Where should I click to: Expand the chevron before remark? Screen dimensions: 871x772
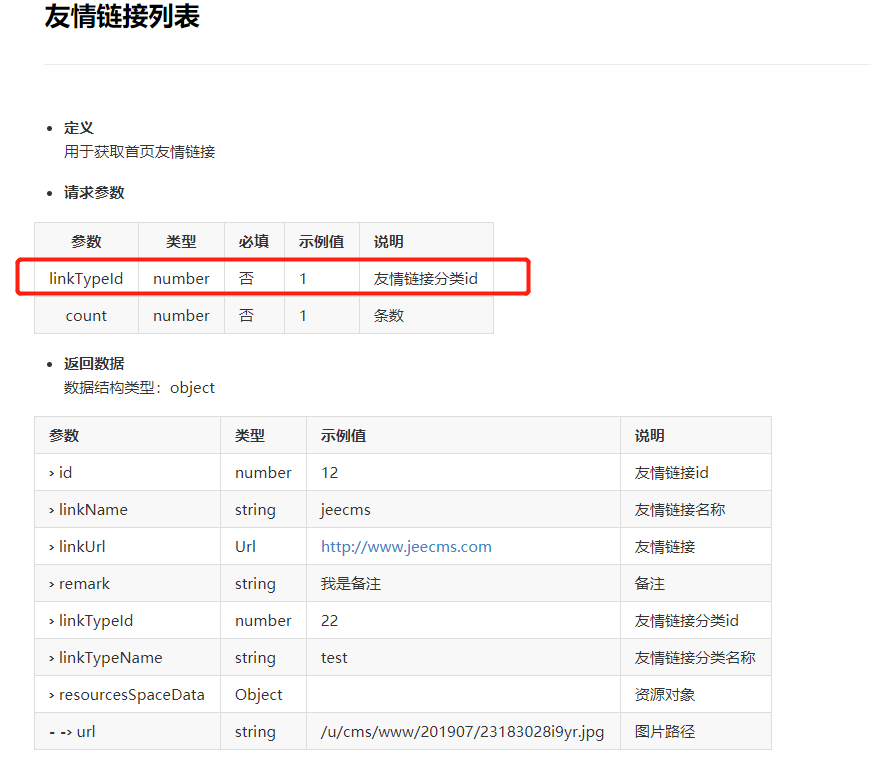click(x=52, y=584)
